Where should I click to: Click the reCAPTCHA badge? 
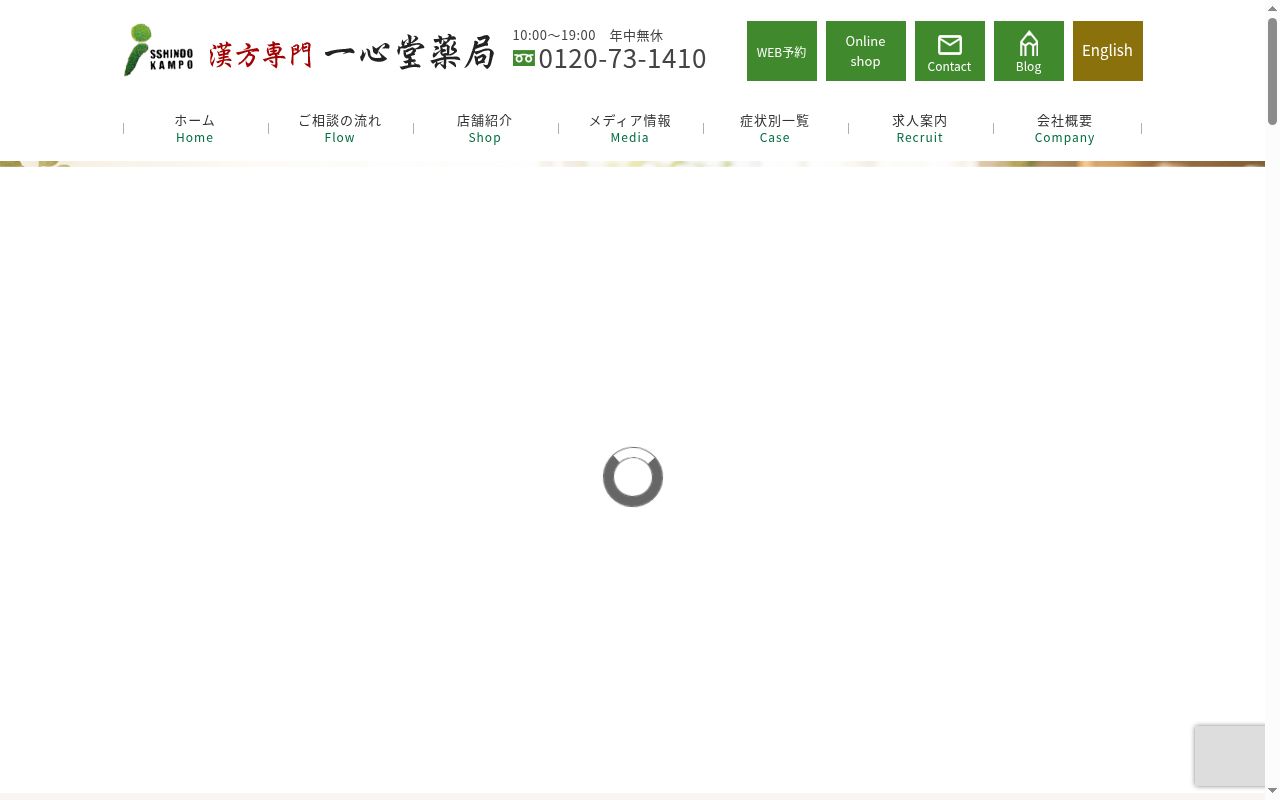click(1230, 755)
